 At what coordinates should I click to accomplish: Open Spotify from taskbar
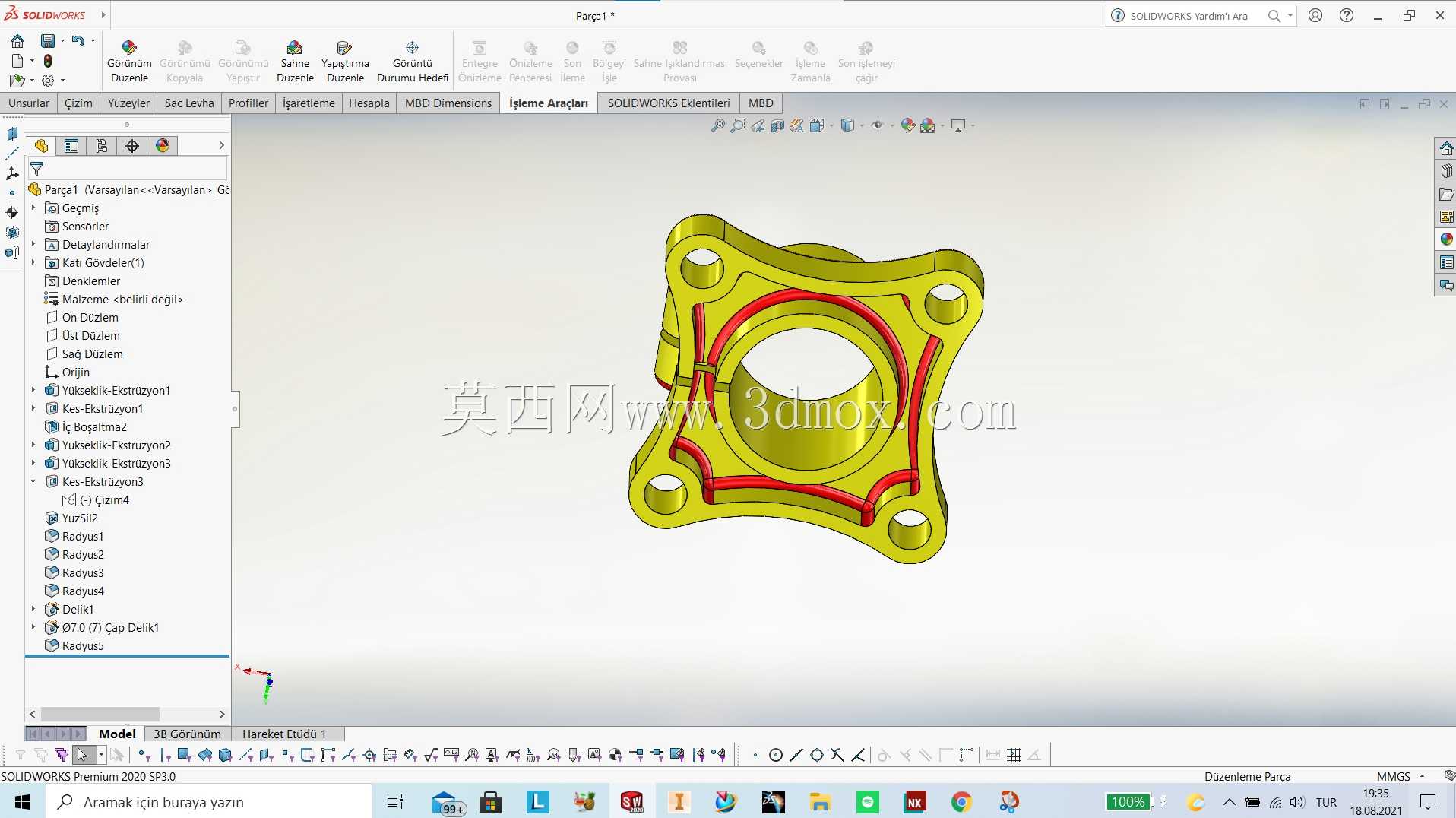click(867, 802)
